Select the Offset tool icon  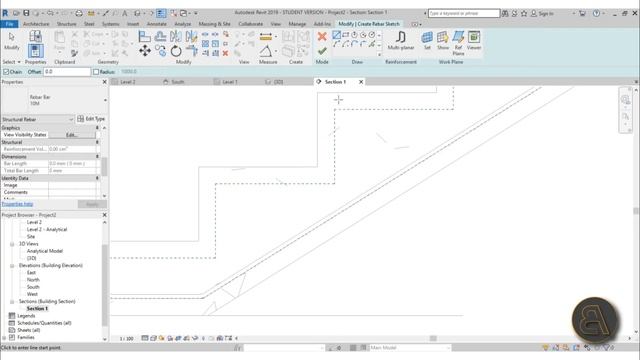tap(160, 36)
